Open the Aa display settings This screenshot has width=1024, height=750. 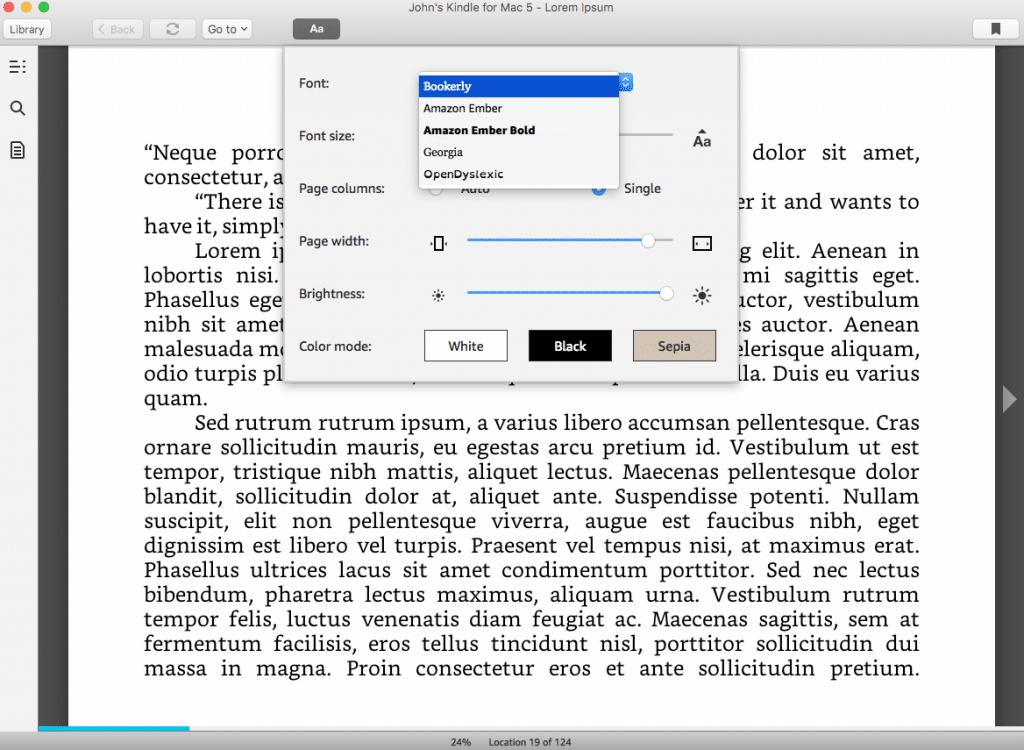(316, 28)
